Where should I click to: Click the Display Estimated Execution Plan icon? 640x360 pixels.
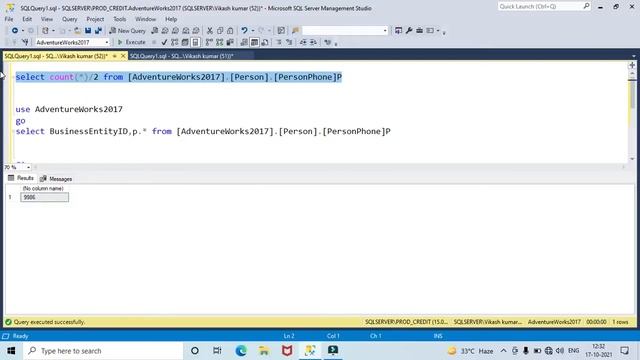click(x=175, y=42)
